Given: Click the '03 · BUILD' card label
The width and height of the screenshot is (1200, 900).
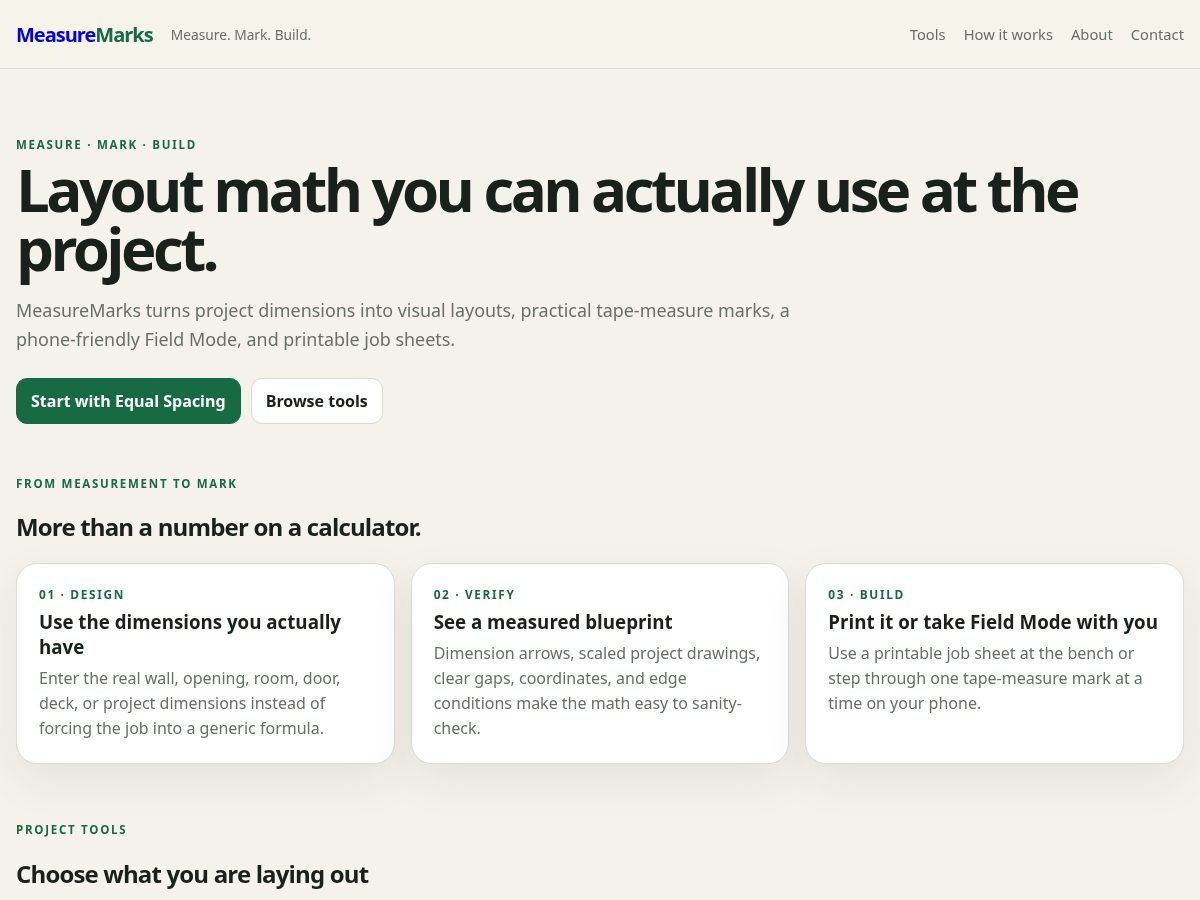Looking at the screenshot, I should click(866, 595).
